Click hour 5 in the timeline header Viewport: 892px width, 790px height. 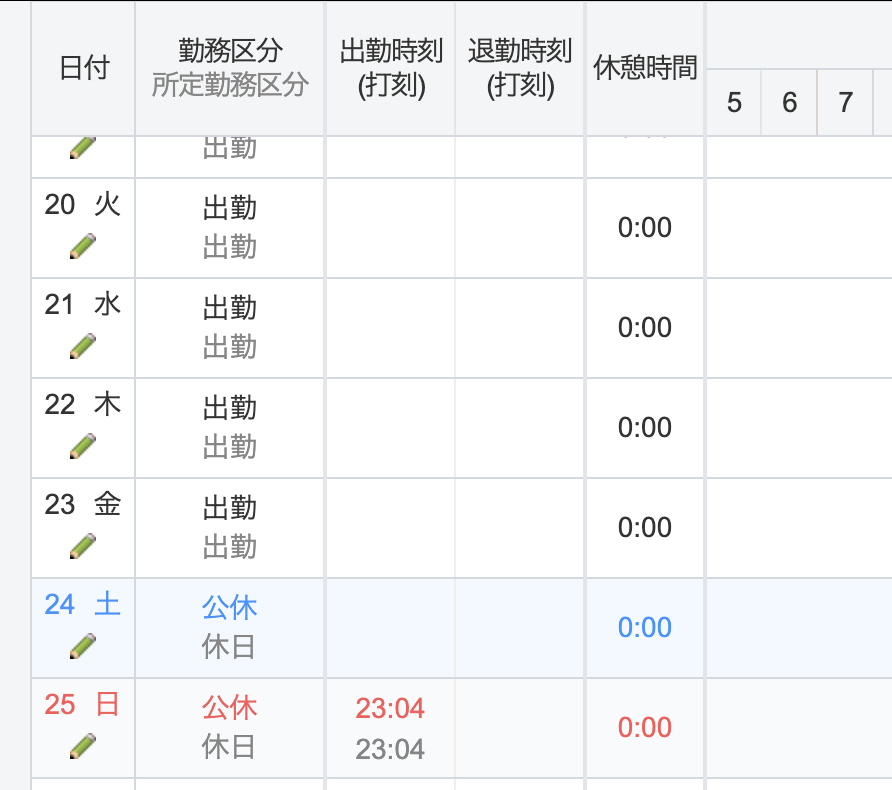[734, 103]
